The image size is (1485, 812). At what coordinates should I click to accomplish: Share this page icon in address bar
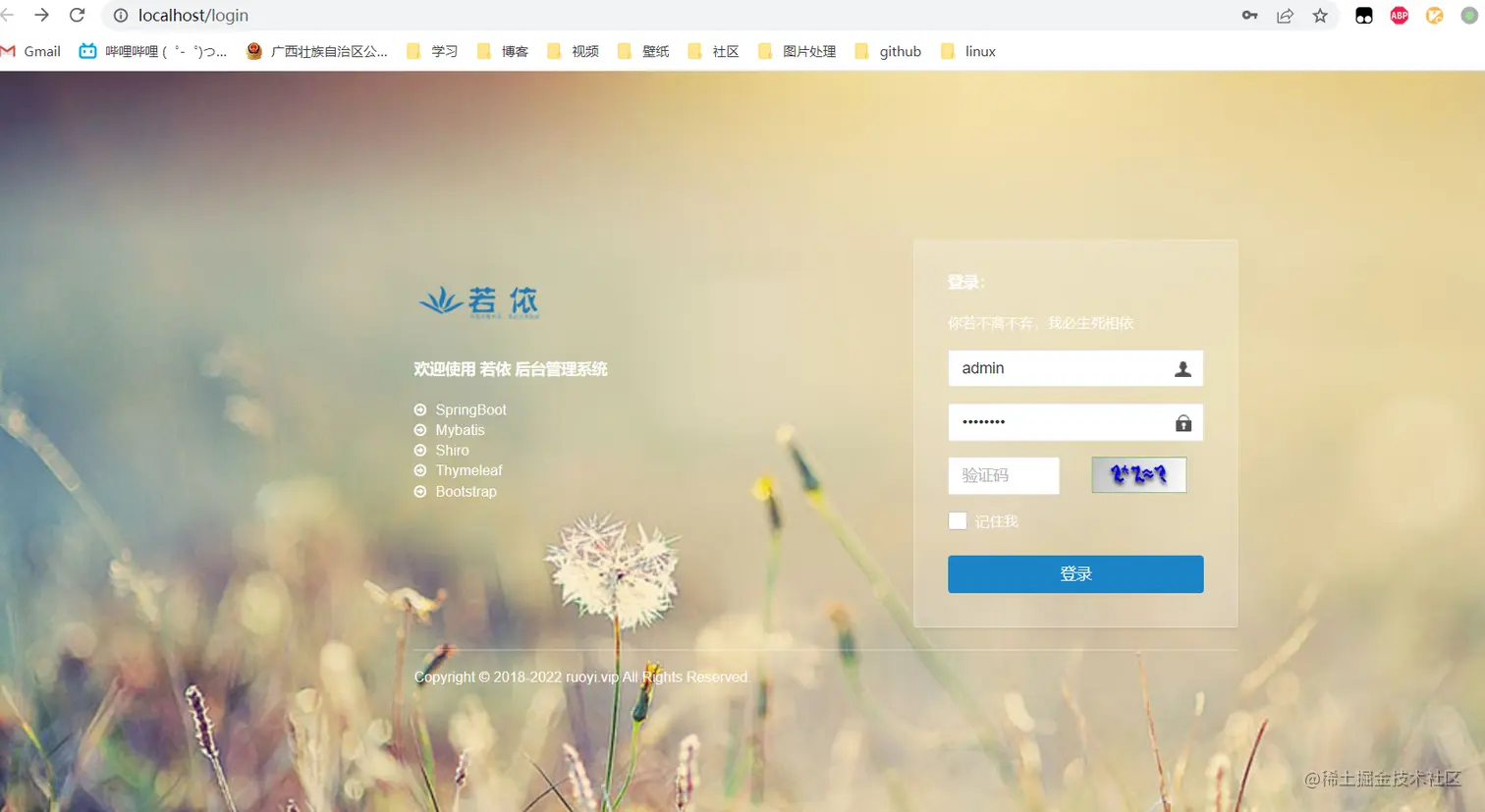click(1285, 16)
